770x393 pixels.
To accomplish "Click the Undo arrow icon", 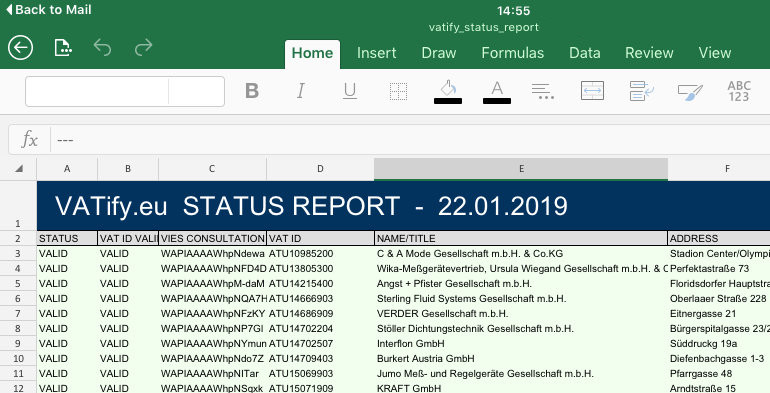I will [x=102, y=48].
